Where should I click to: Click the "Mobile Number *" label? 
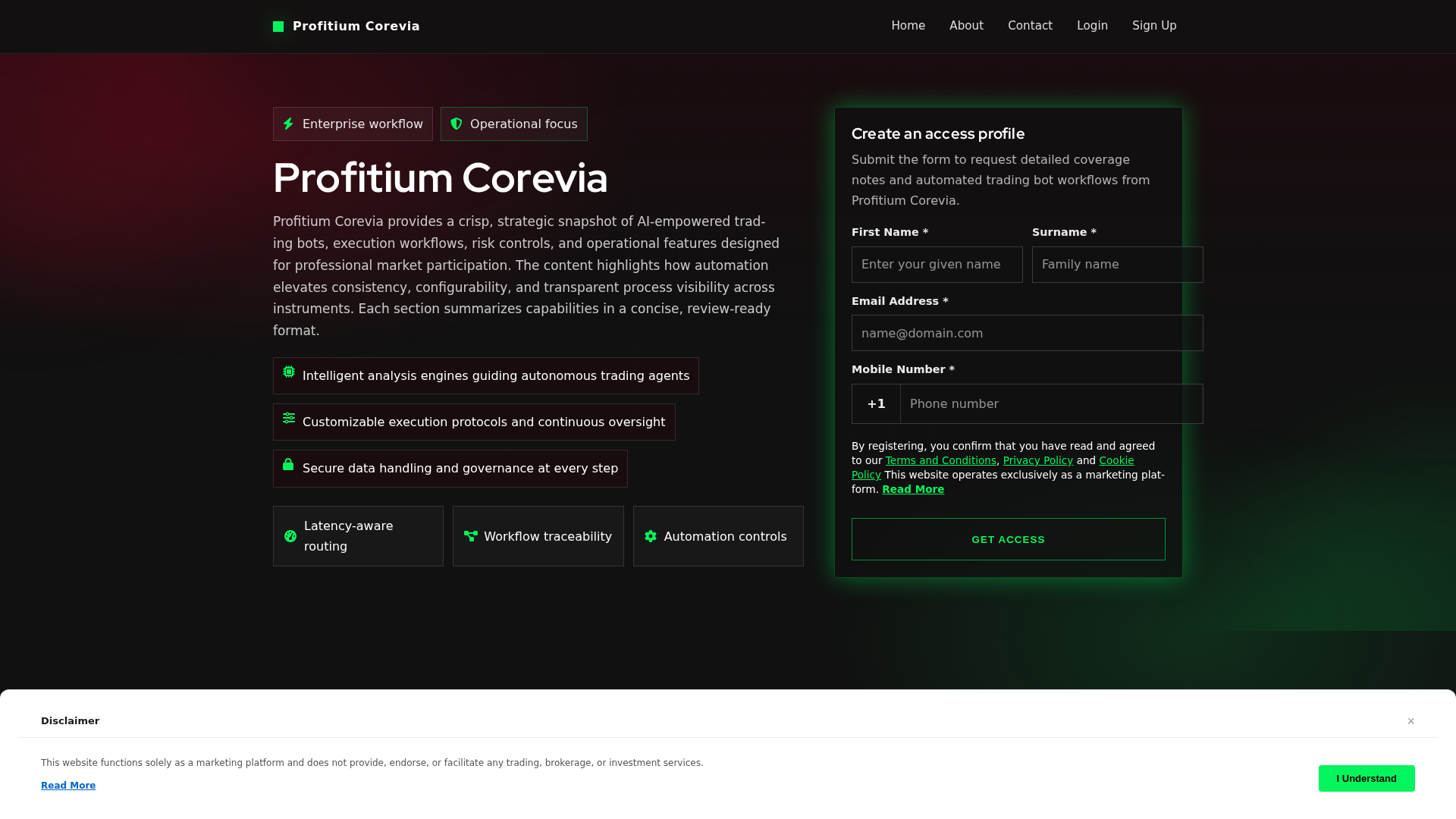(903, 369)
